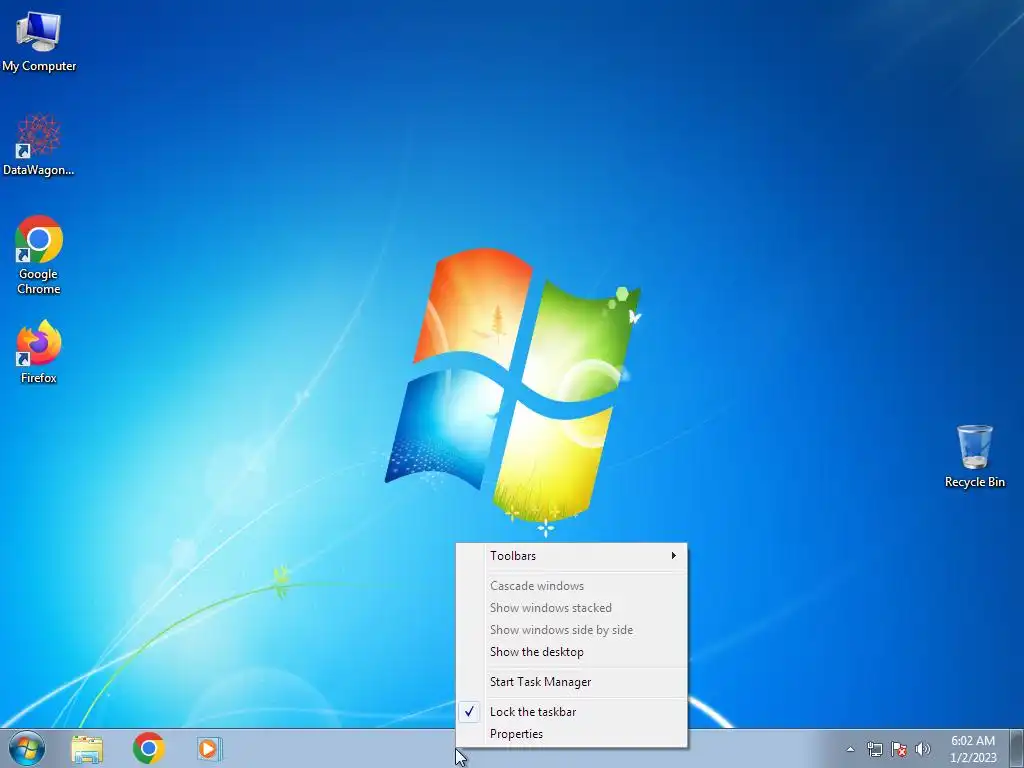Click the Show desktop strip at taskbar end
The height and width of the screenshot is (768, 1024).
(x=1016, y=748)
